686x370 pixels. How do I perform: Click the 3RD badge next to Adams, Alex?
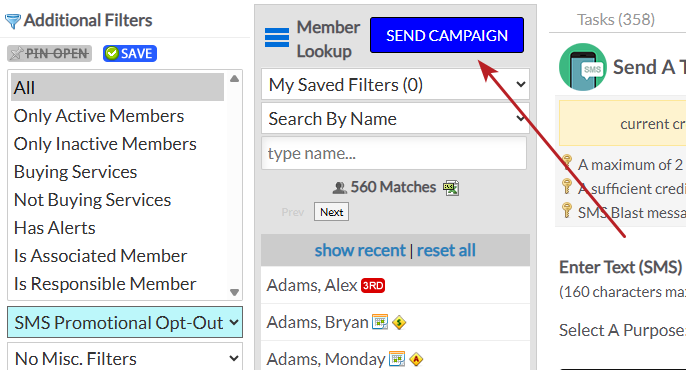[x=373, y=286]
